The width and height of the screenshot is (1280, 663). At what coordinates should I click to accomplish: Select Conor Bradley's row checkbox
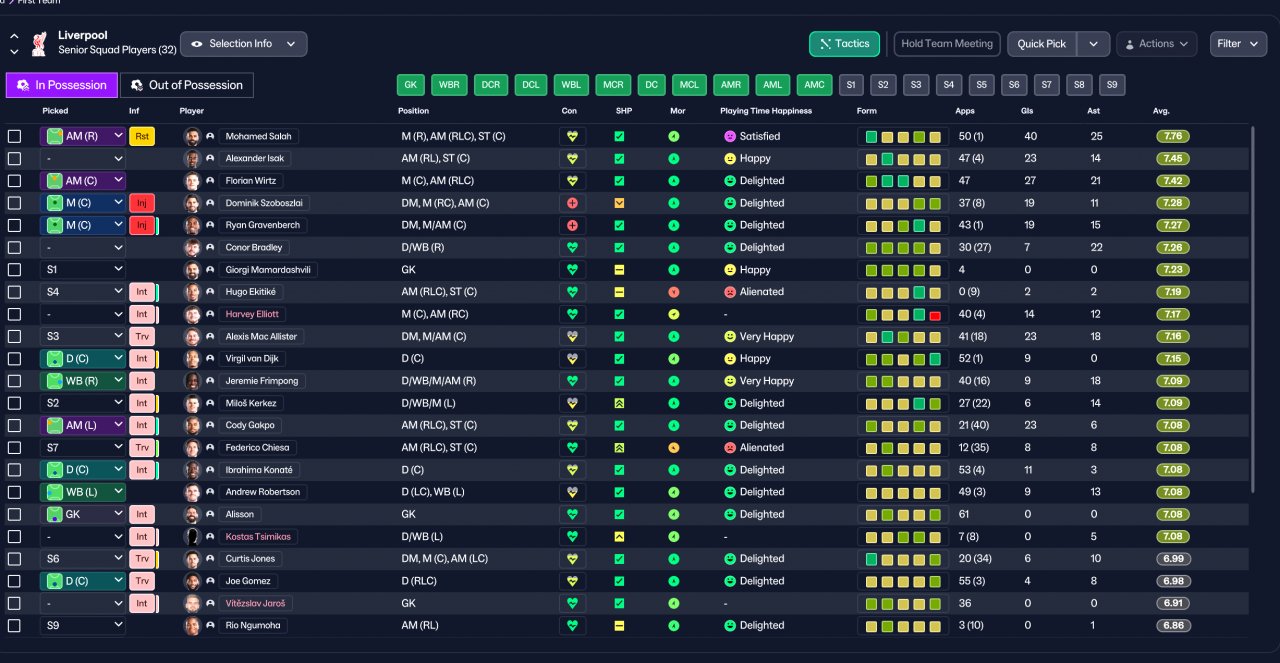pyautogui.click(x=14, y=247)
